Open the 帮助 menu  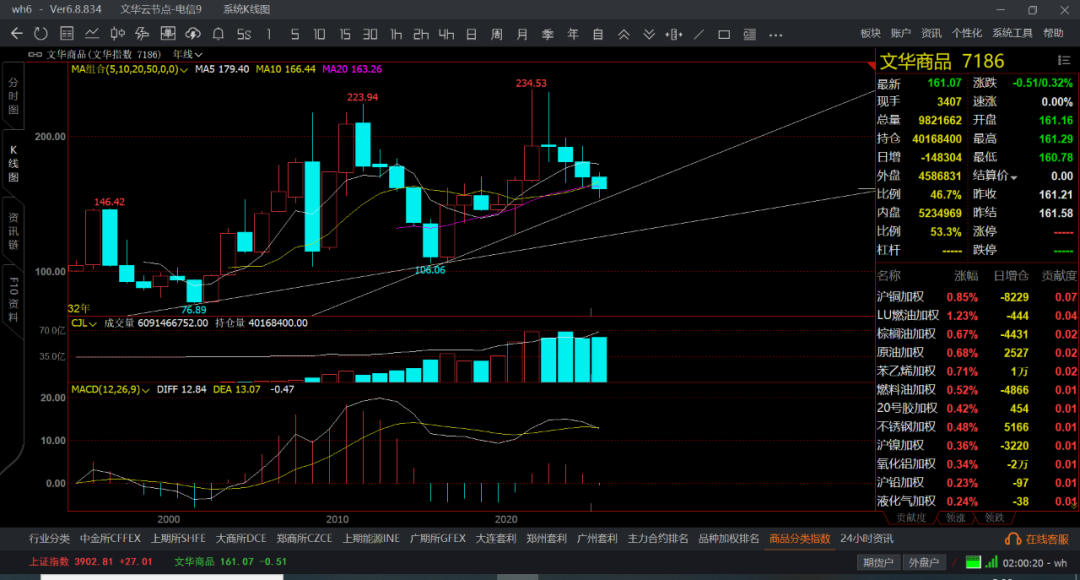coord(1053,33)
